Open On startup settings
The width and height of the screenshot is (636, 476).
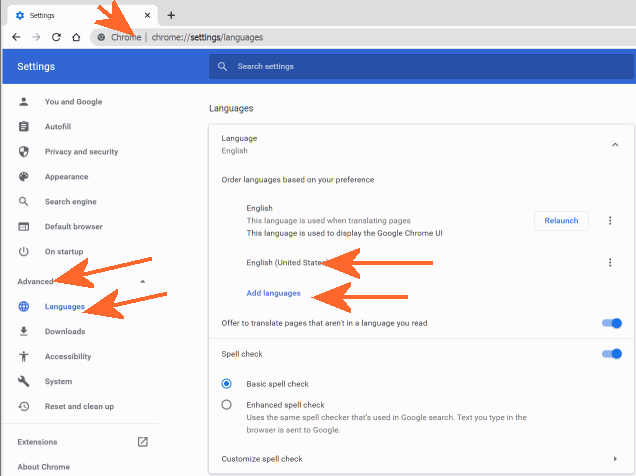point(64,251)
